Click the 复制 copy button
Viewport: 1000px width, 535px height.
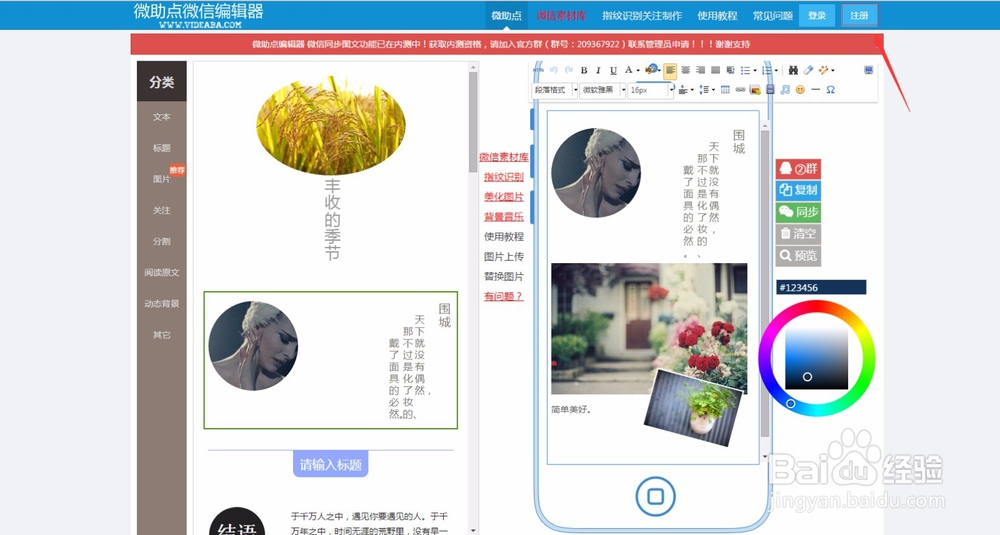pos(798,190)
